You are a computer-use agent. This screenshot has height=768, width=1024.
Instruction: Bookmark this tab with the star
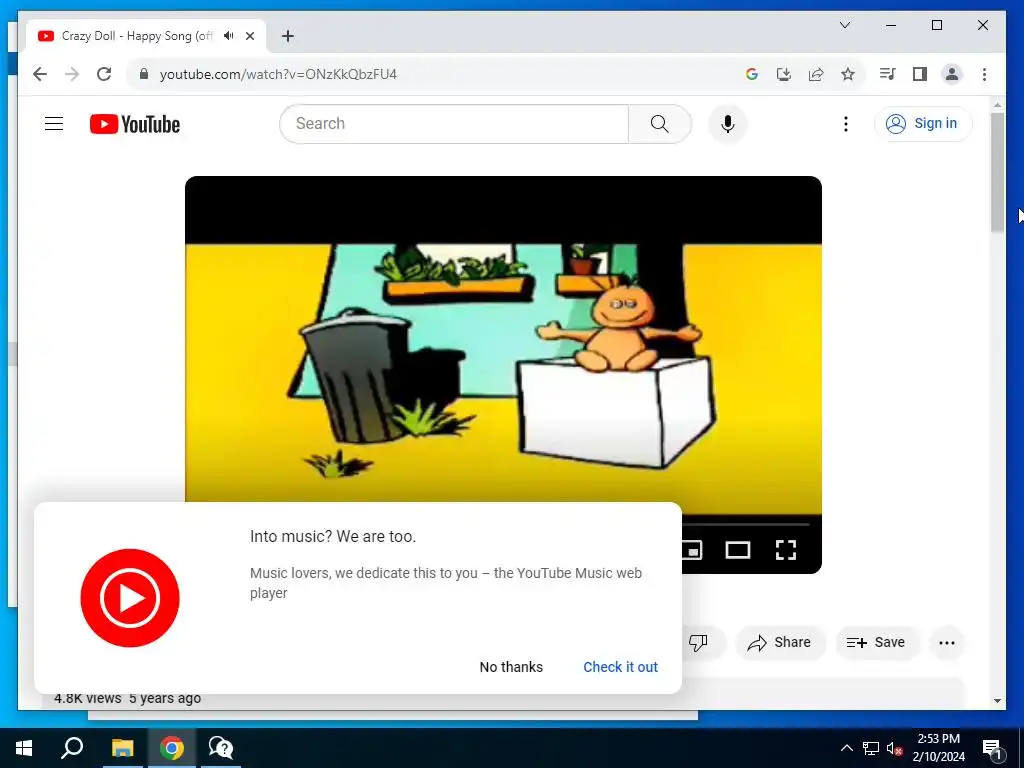tap(848, 74)
